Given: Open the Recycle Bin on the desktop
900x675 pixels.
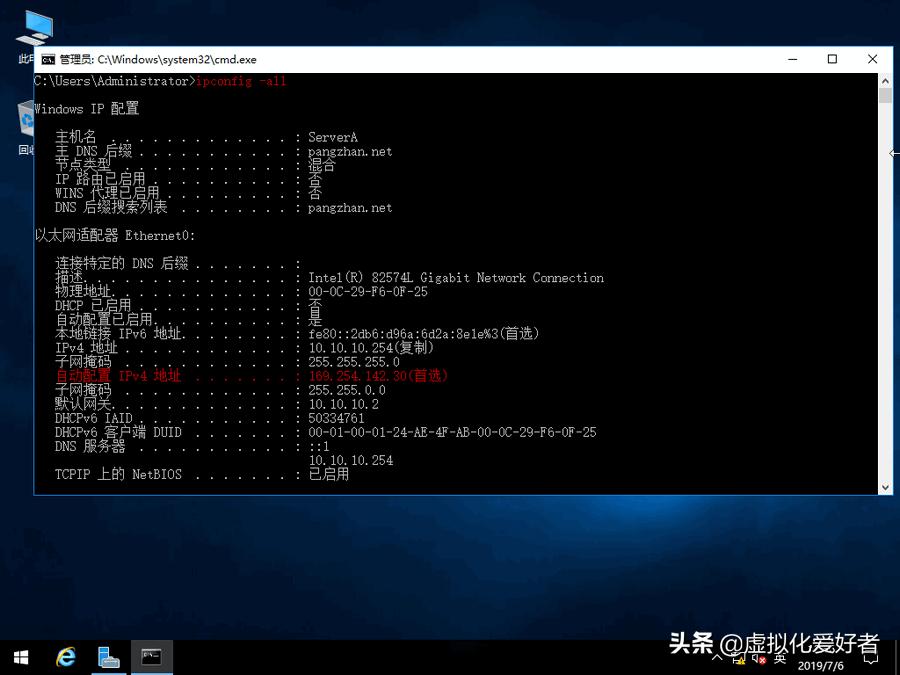Looking at the screenshot, I should pos(25,120).
